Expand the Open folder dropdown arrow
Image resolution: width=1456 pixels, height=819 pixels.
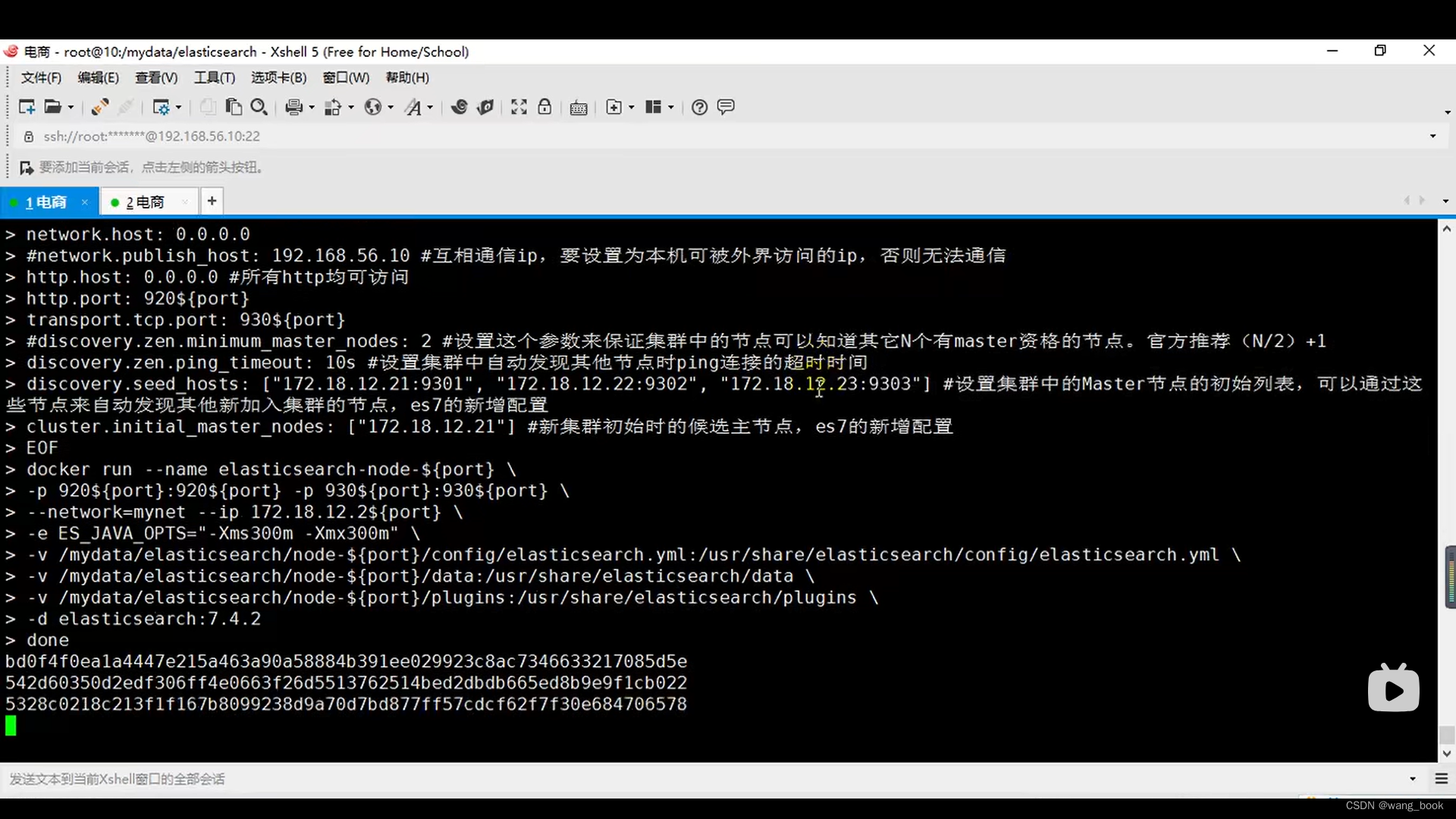pyautogui.click(x=71, y=108)
